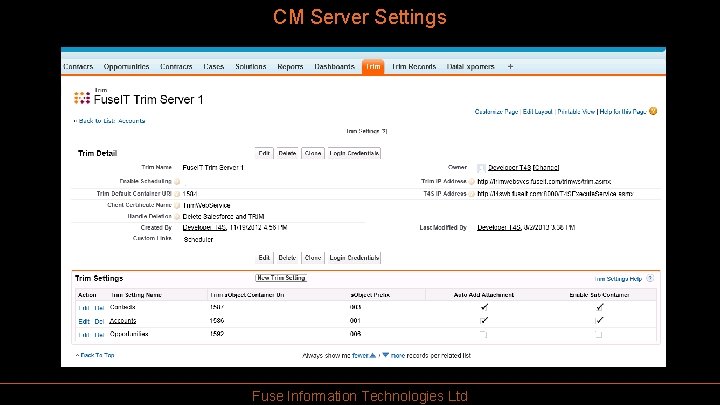Open the Customize Page link
Screen dimensions: 720x405
click(x=496, y=112)
